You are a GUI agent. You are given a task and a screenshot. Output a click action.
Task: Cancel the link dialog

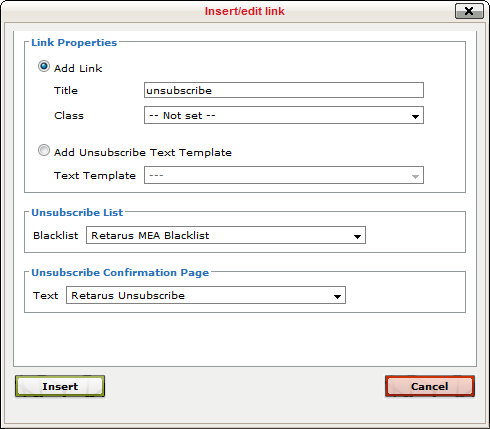(430, 386)
